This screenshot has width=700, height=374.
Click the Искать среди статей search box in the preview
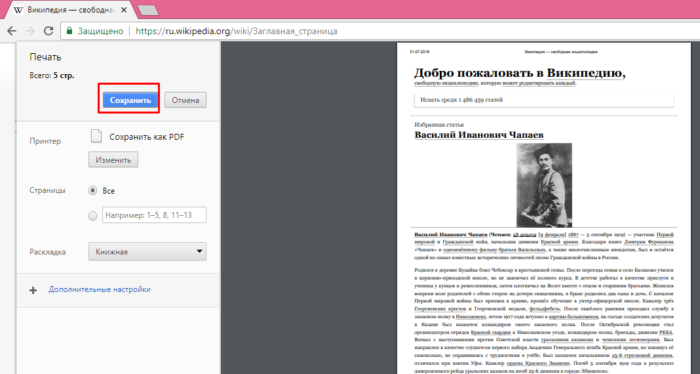click(x=544, y=100)
